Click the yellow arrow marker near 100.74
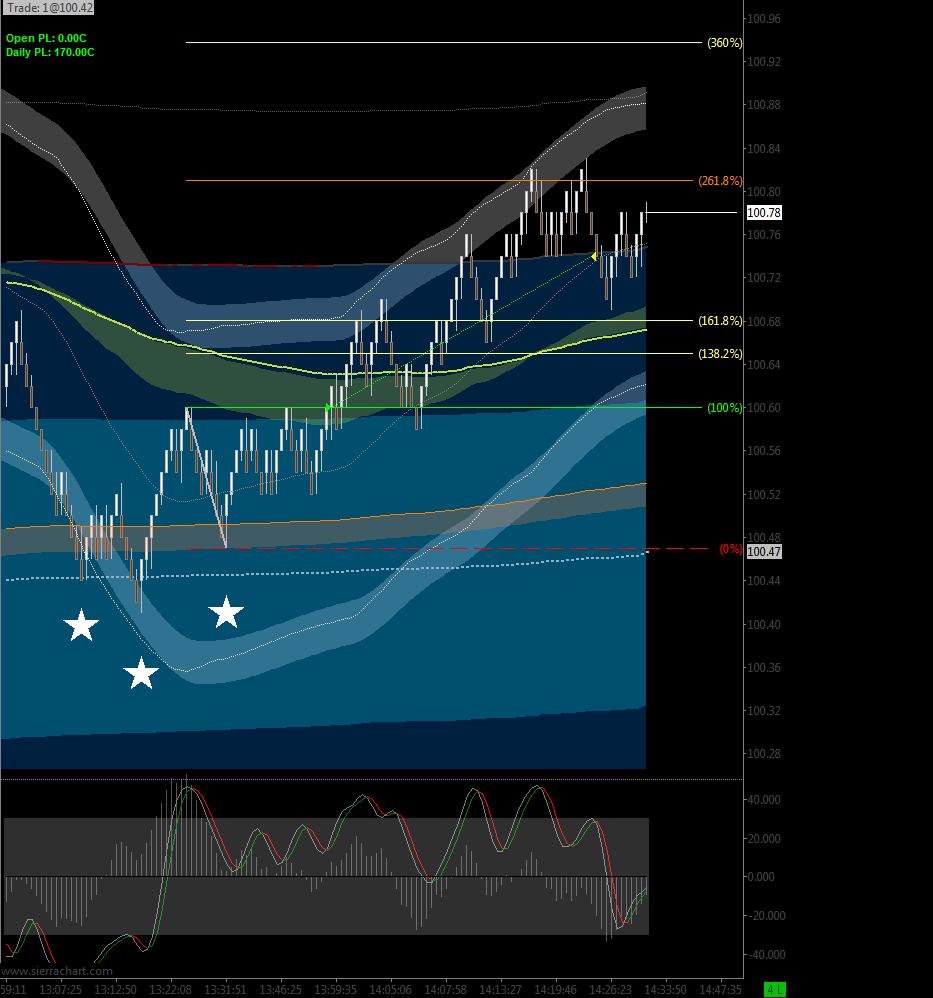The height and width of the screenshot is (998, 933). coord(594,257)
